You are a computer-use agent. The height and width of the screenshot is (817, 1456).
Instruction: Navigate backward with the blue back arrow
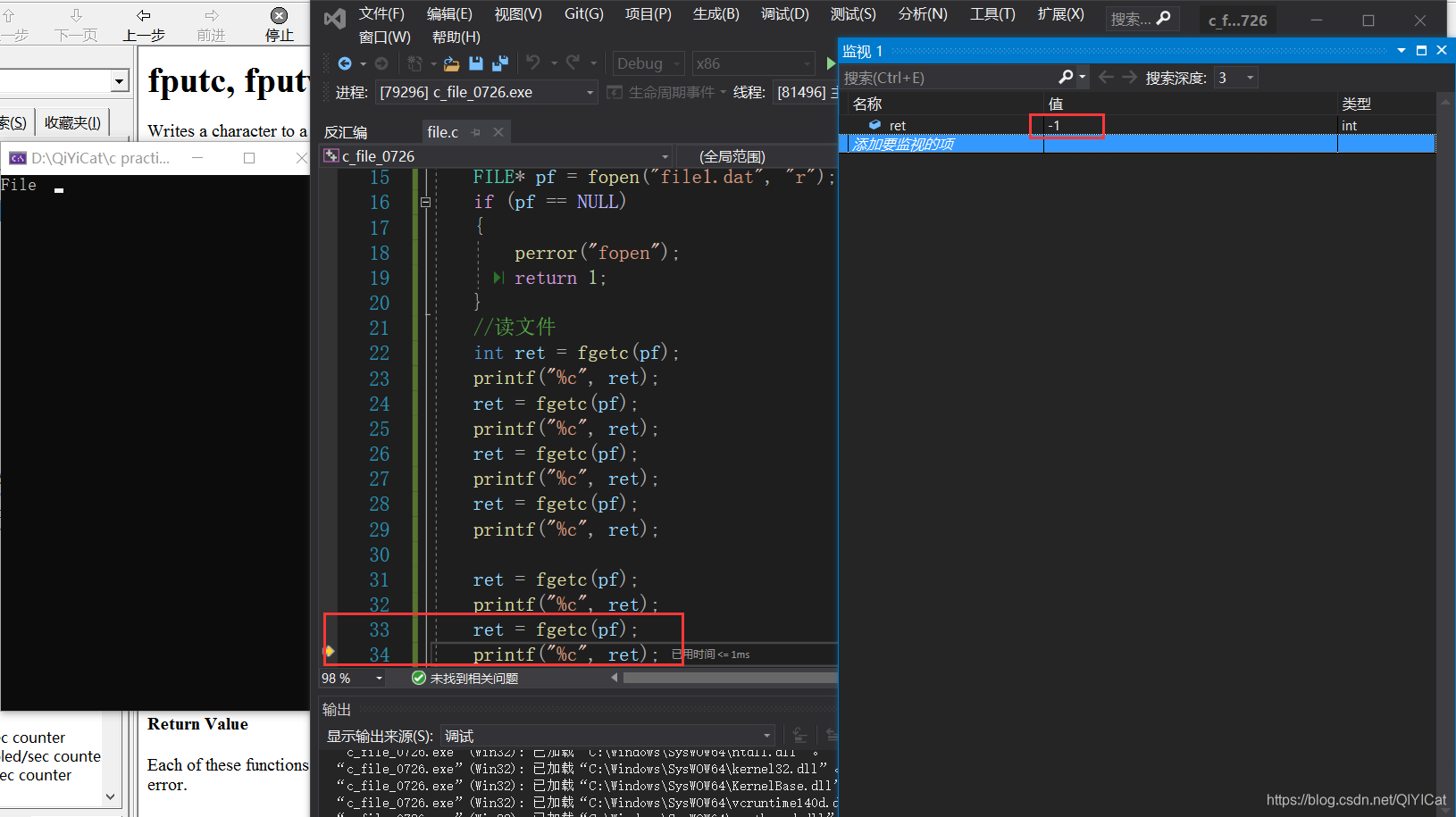[x=345, y=63]
